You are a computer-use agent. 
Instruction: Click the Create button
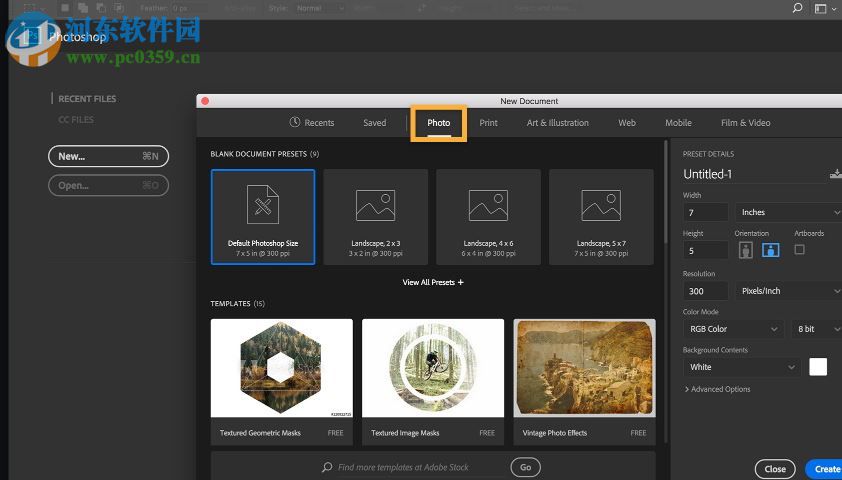pyautogui.click(x=825, y=469)
